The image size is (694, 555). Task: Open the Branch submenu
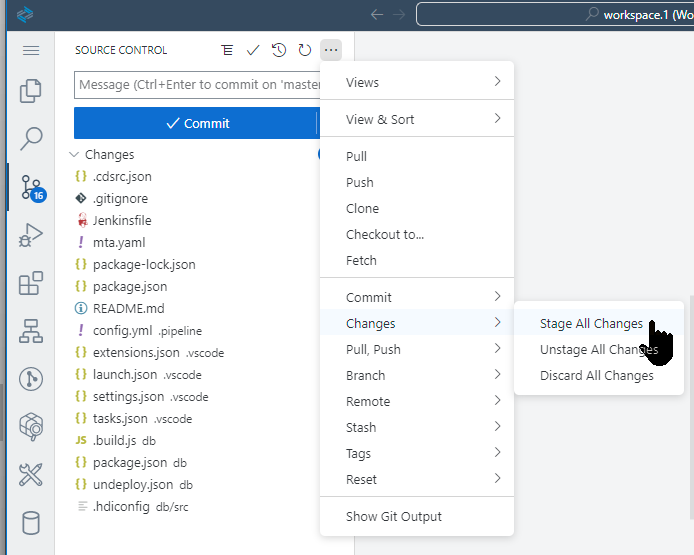417,376
